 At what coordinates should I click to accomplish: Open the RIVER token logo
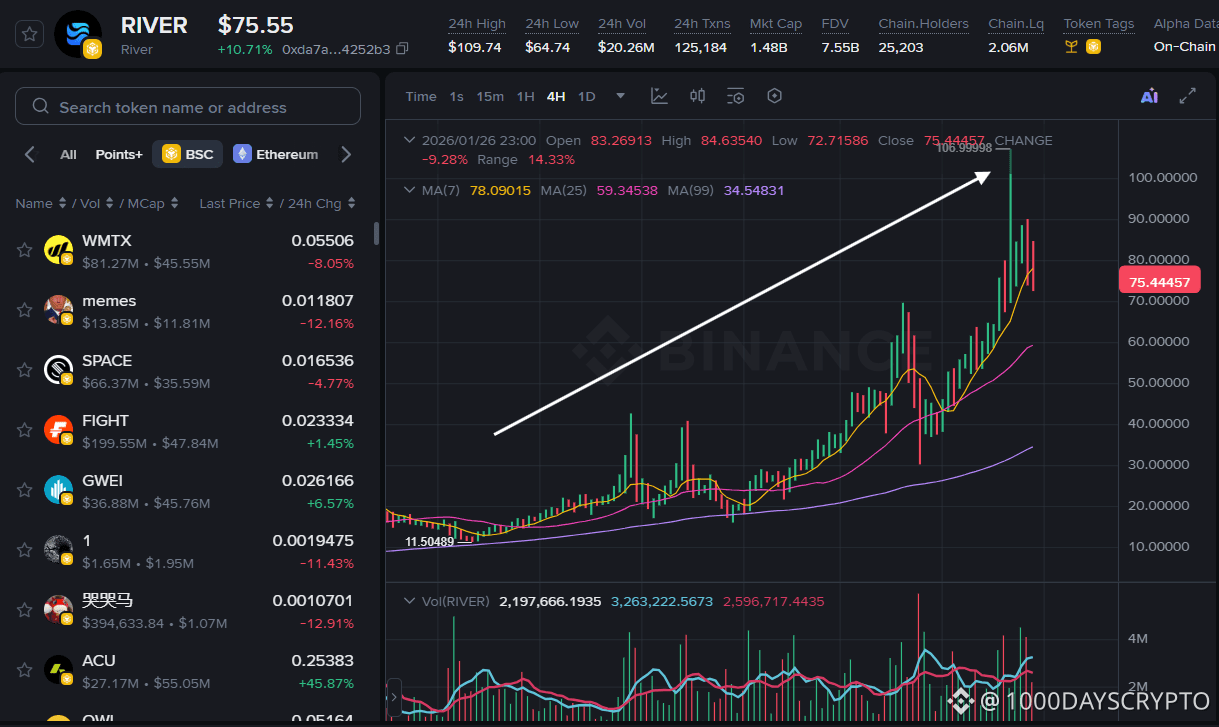point(77,34)
